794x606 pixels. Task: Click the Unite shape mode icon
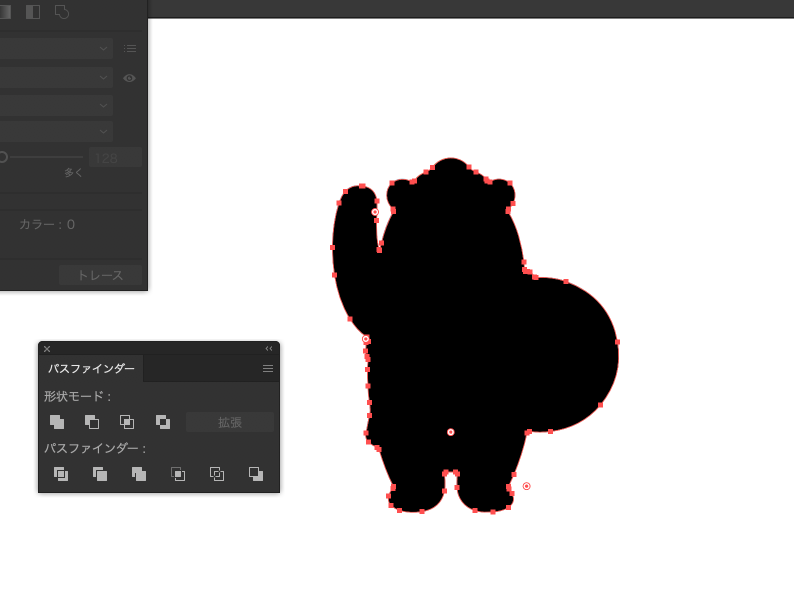coord(57,422)
